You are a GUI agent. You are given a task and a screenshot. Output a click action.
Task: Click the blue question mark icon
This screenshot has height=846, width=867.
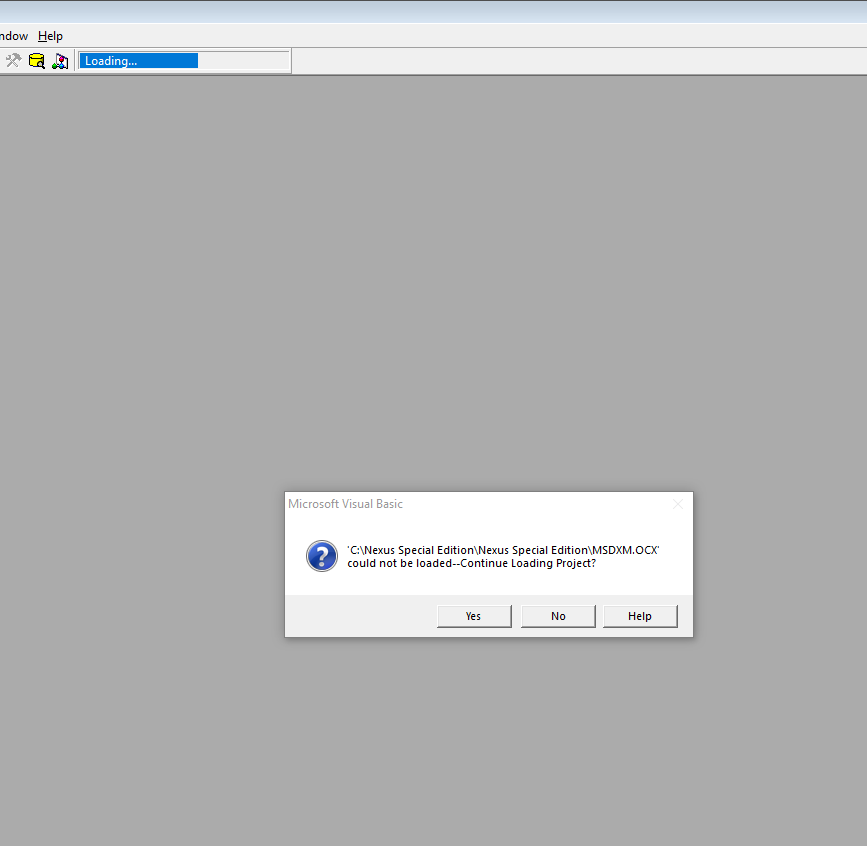point(322,556)
